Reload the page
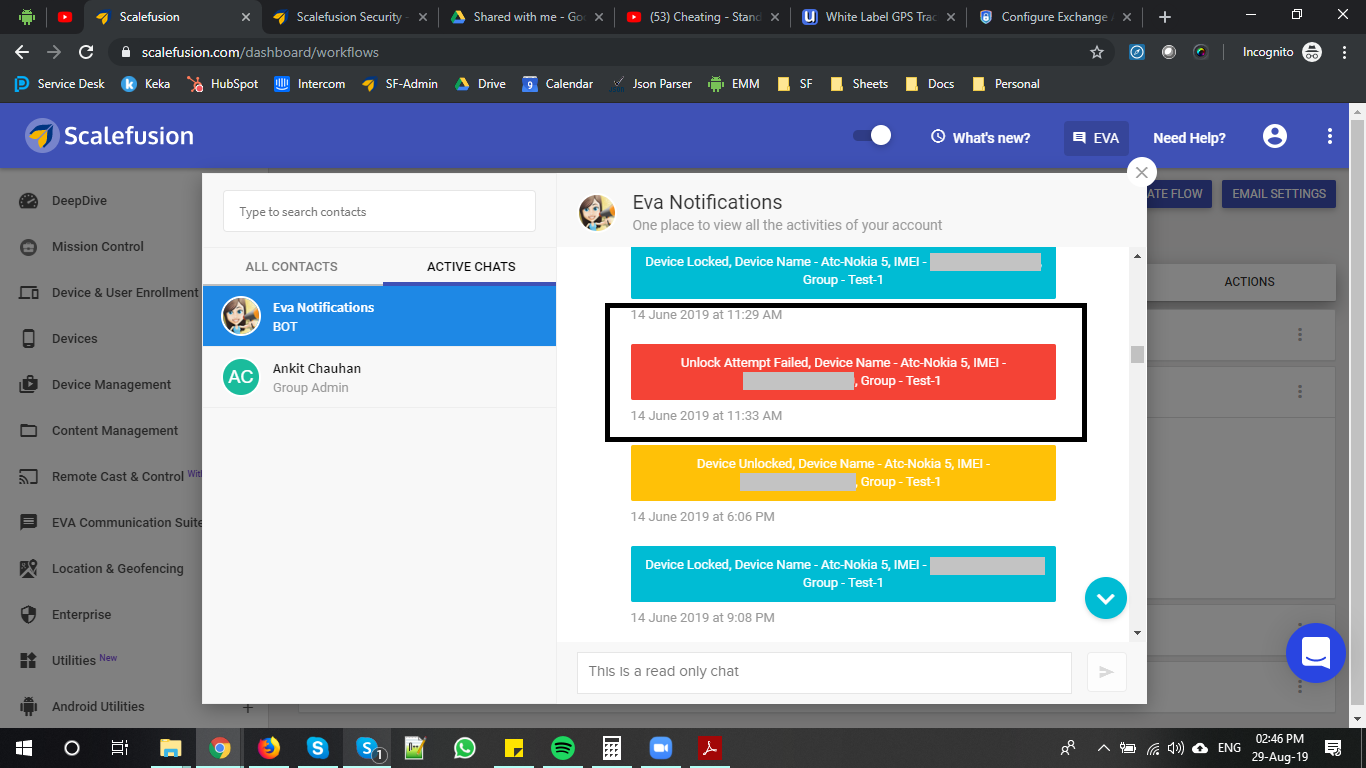This screenshot has height=768, width=1366. point(86,52)
